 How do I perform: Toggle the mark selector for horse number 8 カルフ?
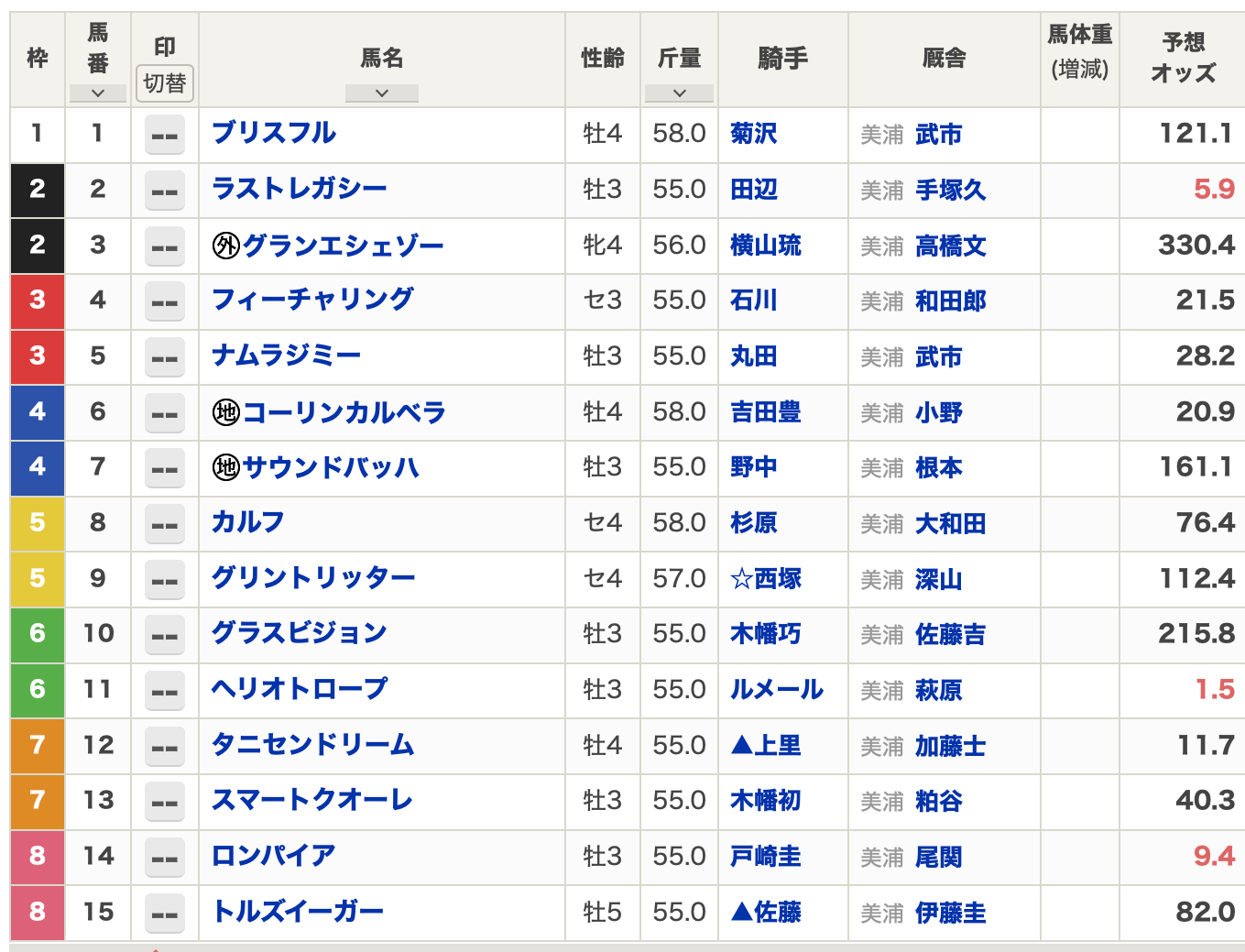(165, 524)
